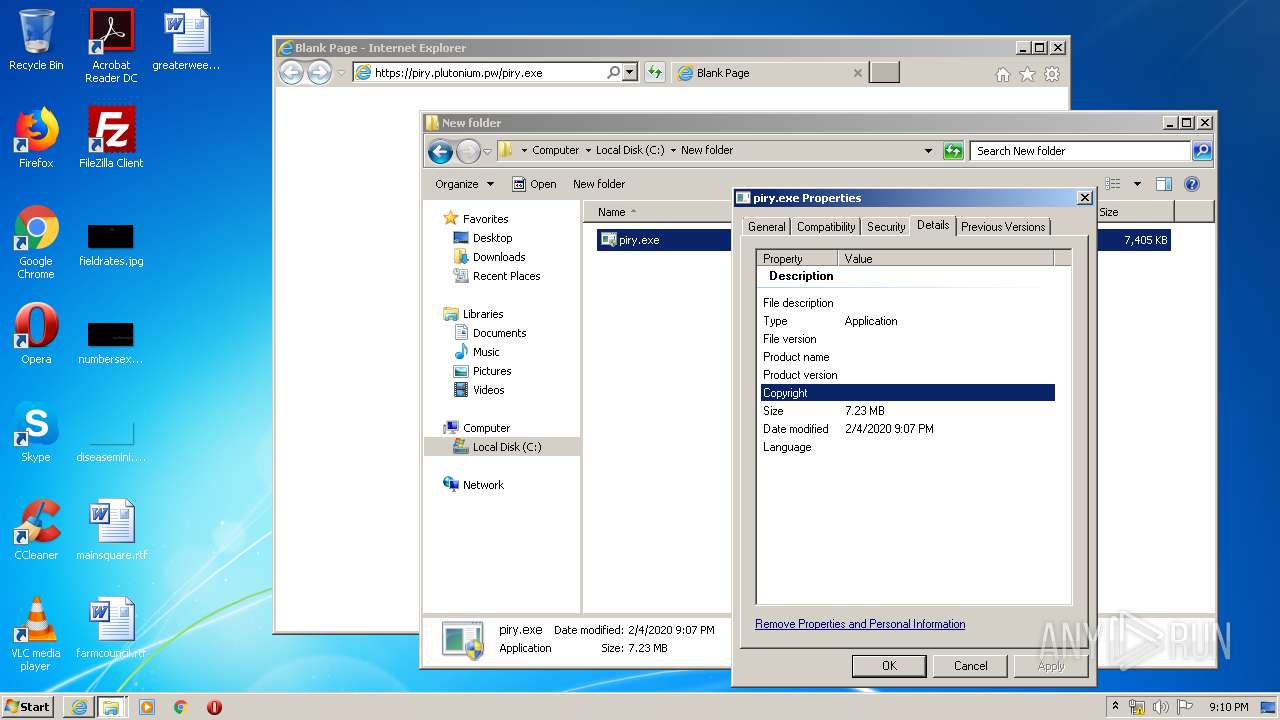
Task: Open the Explorer view options dropdown arrow
Action: pyautogui.click(x=1137, y=184)
